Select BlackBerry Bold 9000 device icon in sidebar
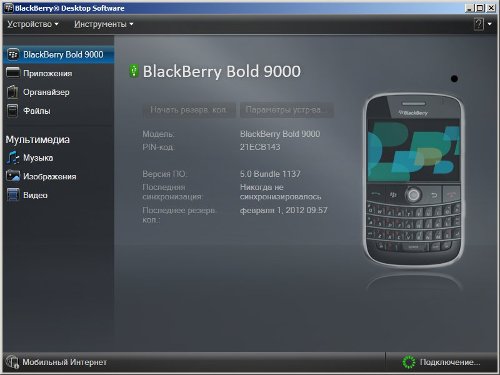 point(13,54)
